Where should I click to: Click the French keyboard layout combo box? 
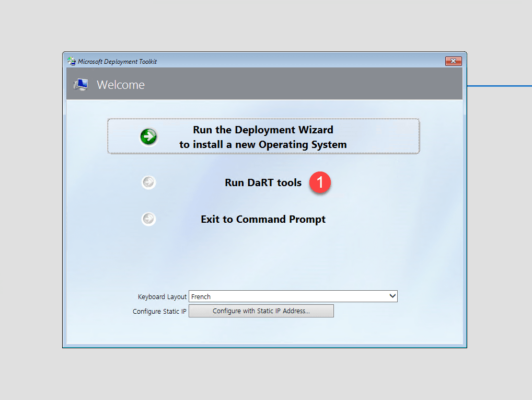(x=293, y=296)
